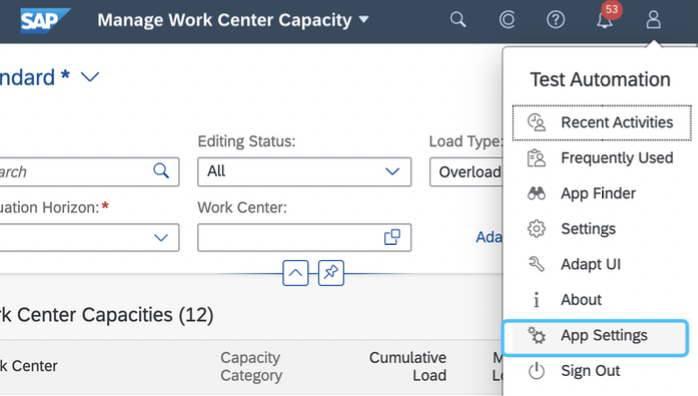Viewport: 698px width, 396px height.
Task: Click into the Work Center input field
Action: (289, 238)
